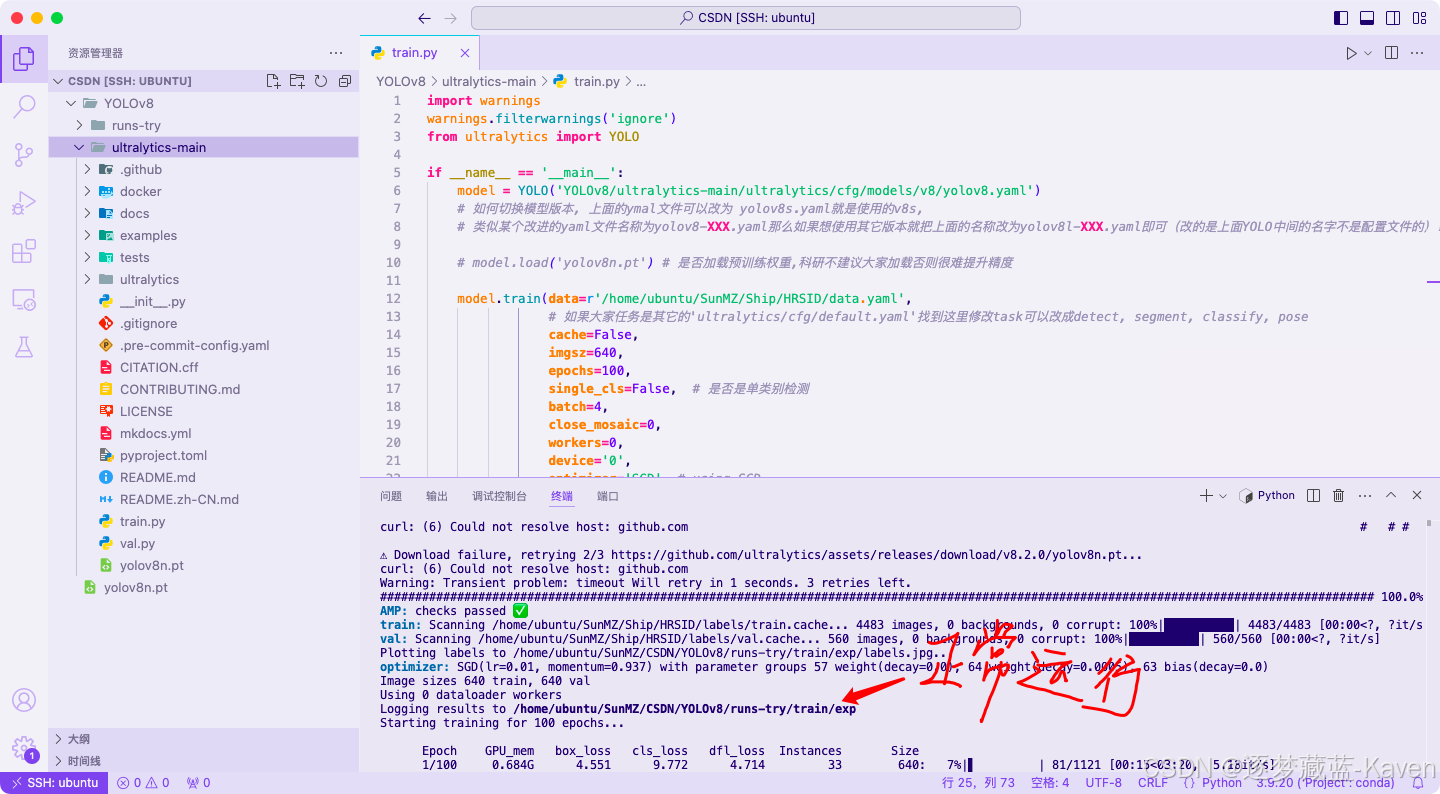The width and height of the screenshot is (1440, 794).
Task: Open new terminal profile dropdown
Action: click(1223, 496)
